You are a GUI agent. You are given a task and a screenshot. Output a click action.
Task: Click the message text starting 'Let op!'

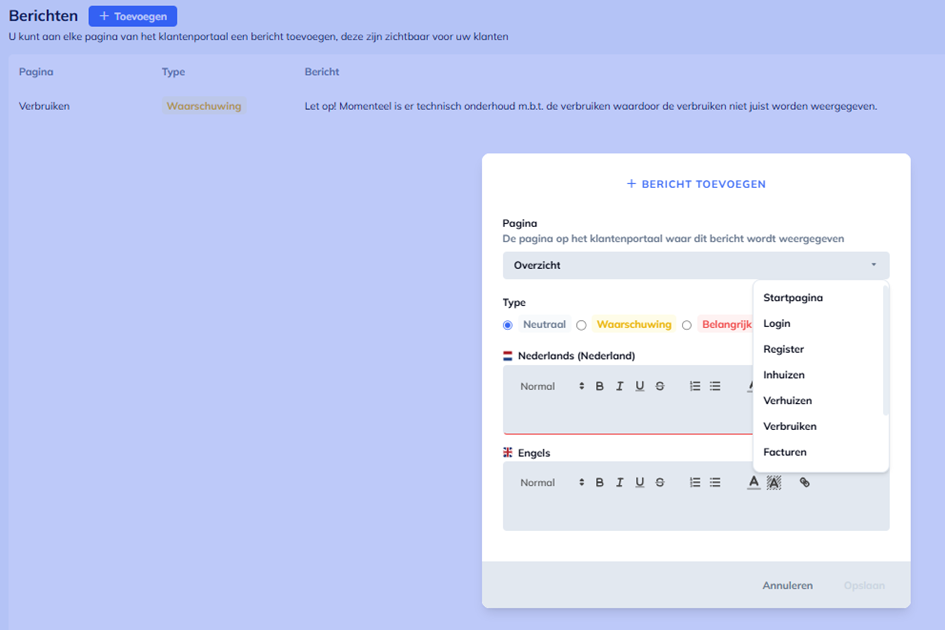pyautogui.click(x=591, y=106)
